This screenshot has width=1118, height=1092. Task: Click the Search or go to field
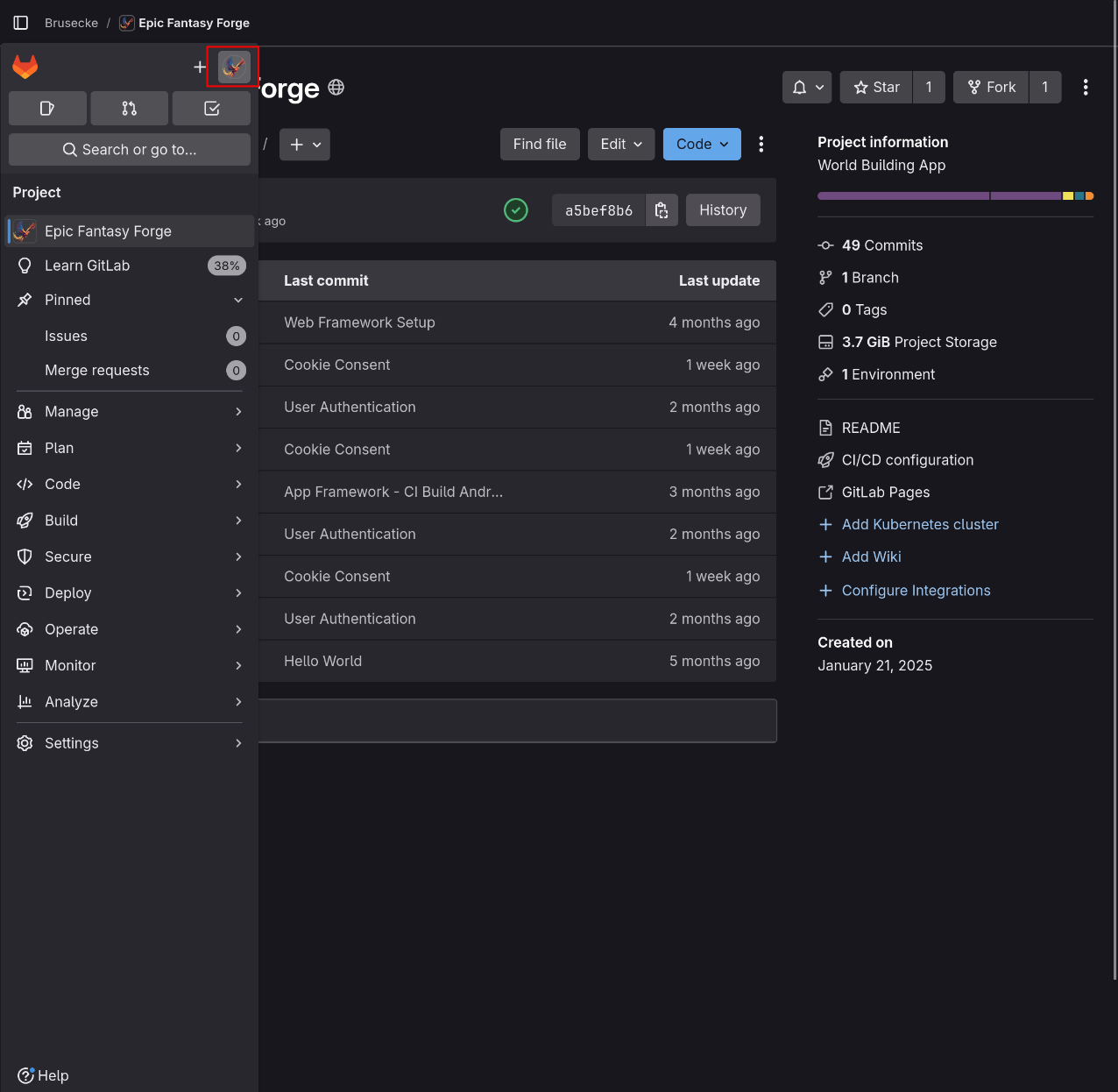coord(129,149)
